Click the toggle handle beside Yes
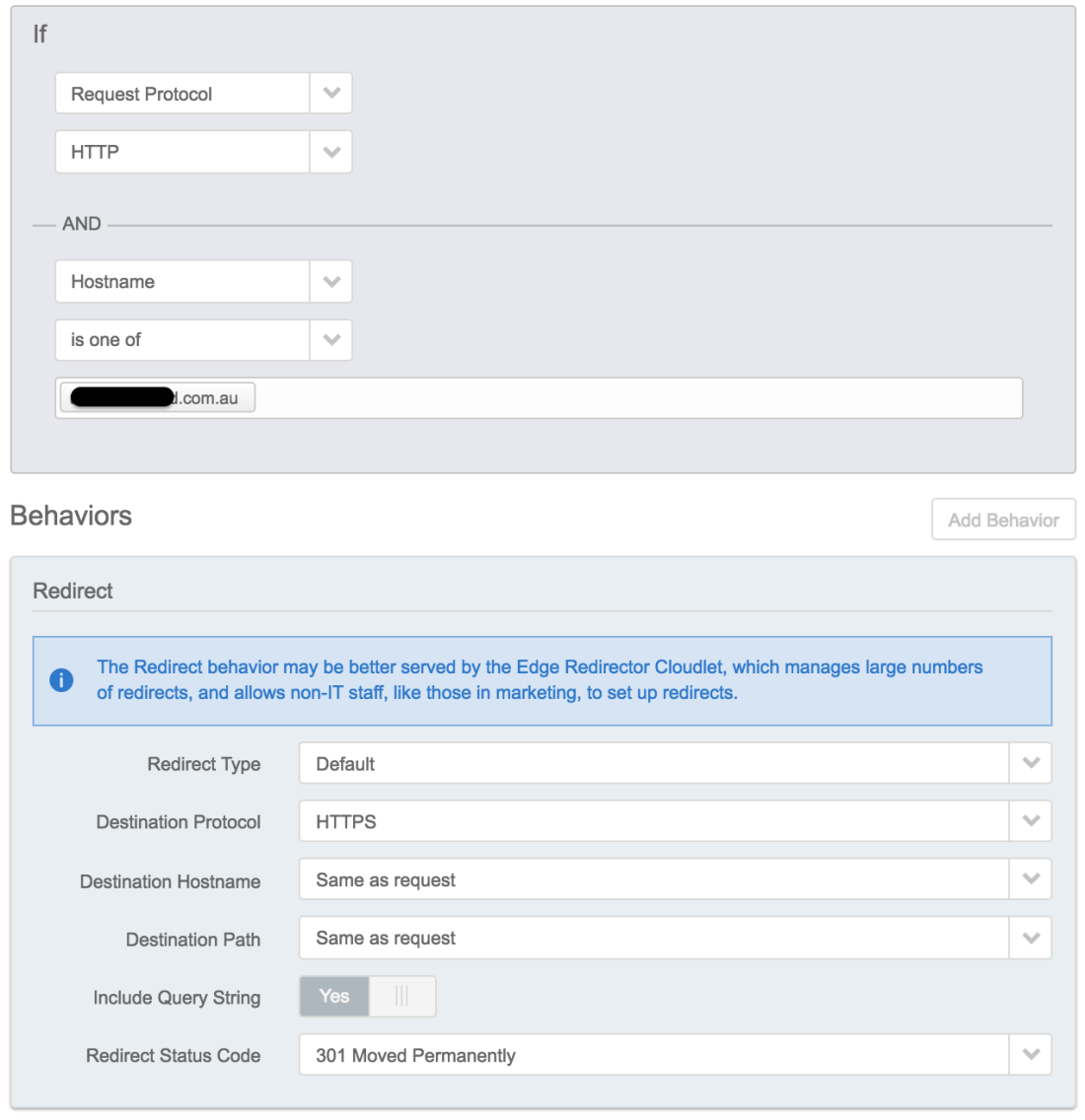Image resolution: width=1085 pixels, height=1120 pixels. [401, 997]
